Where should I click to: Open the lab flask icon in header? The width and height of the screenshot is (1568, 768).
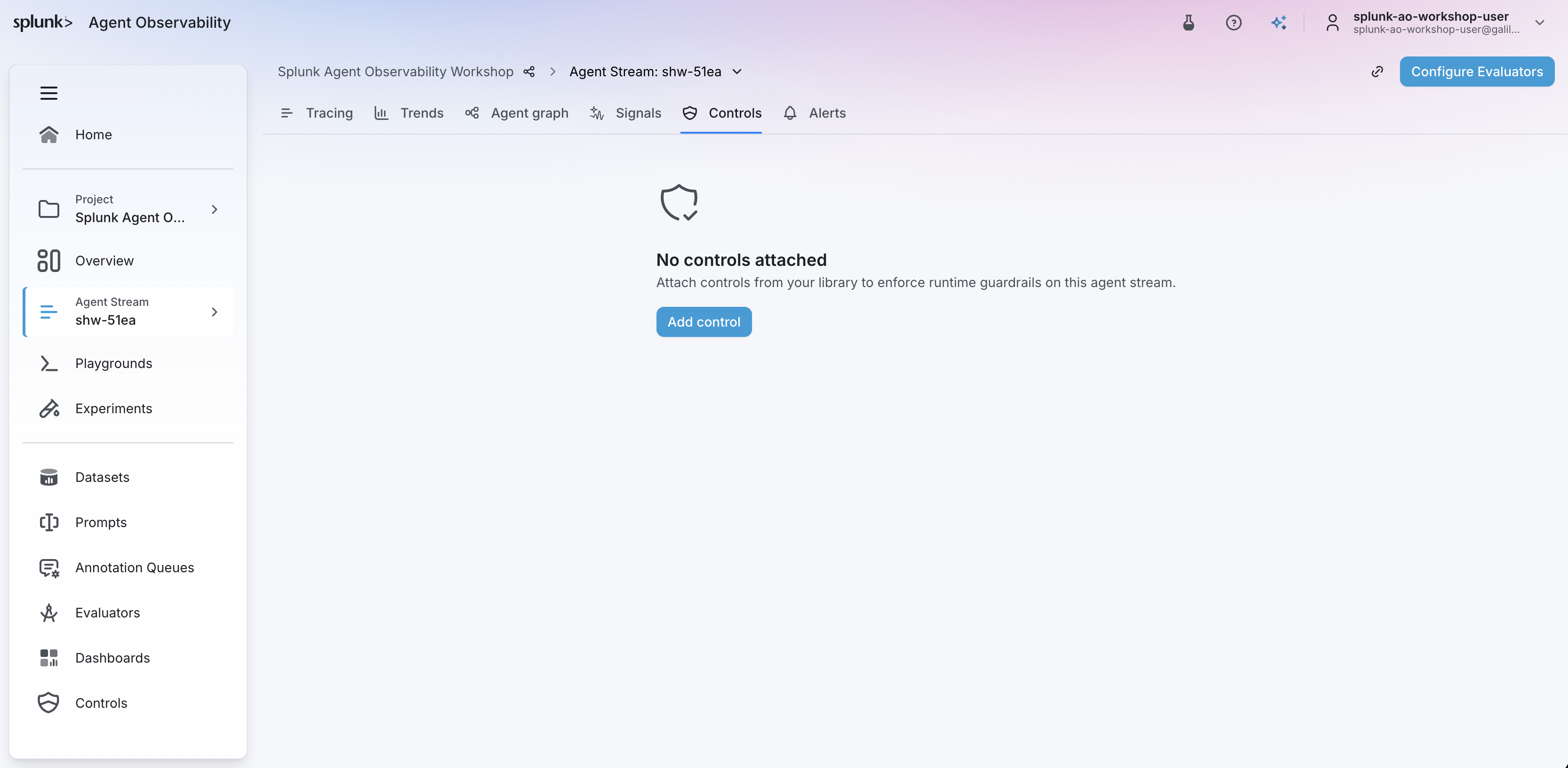[x=1188, y=23]
